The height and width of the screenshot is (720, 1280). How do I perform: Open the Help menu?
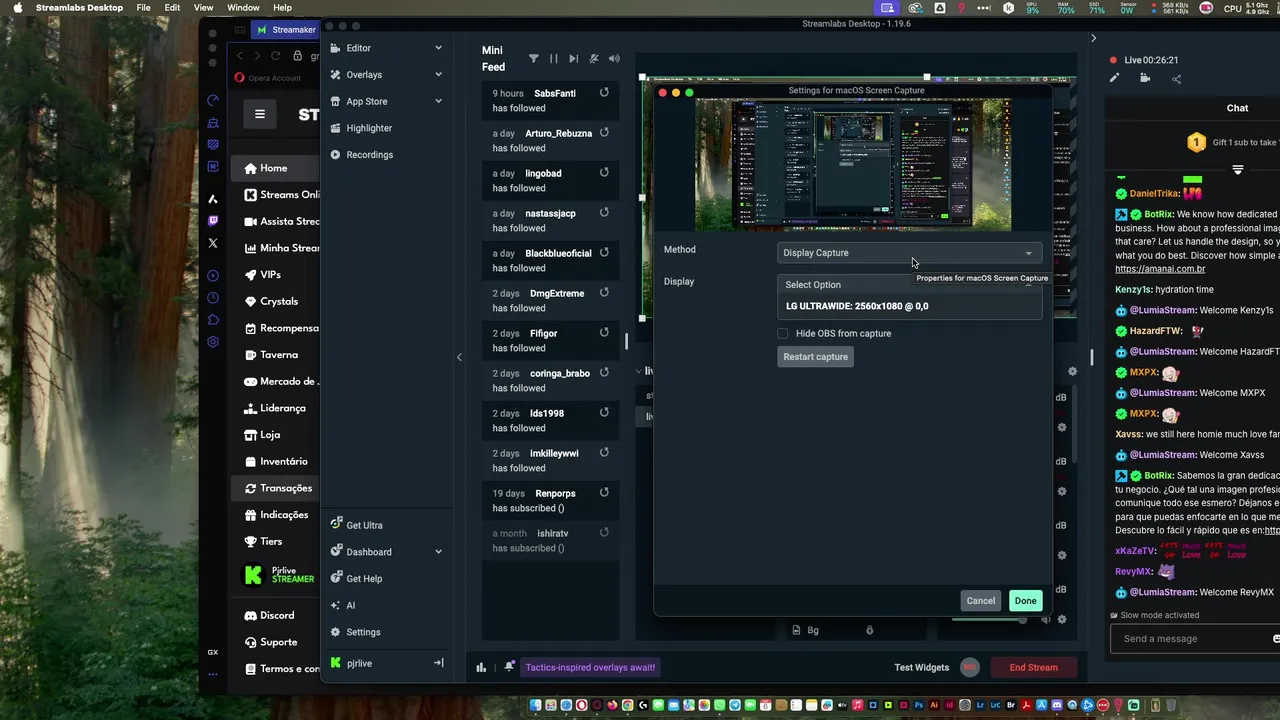click(283, 8)
